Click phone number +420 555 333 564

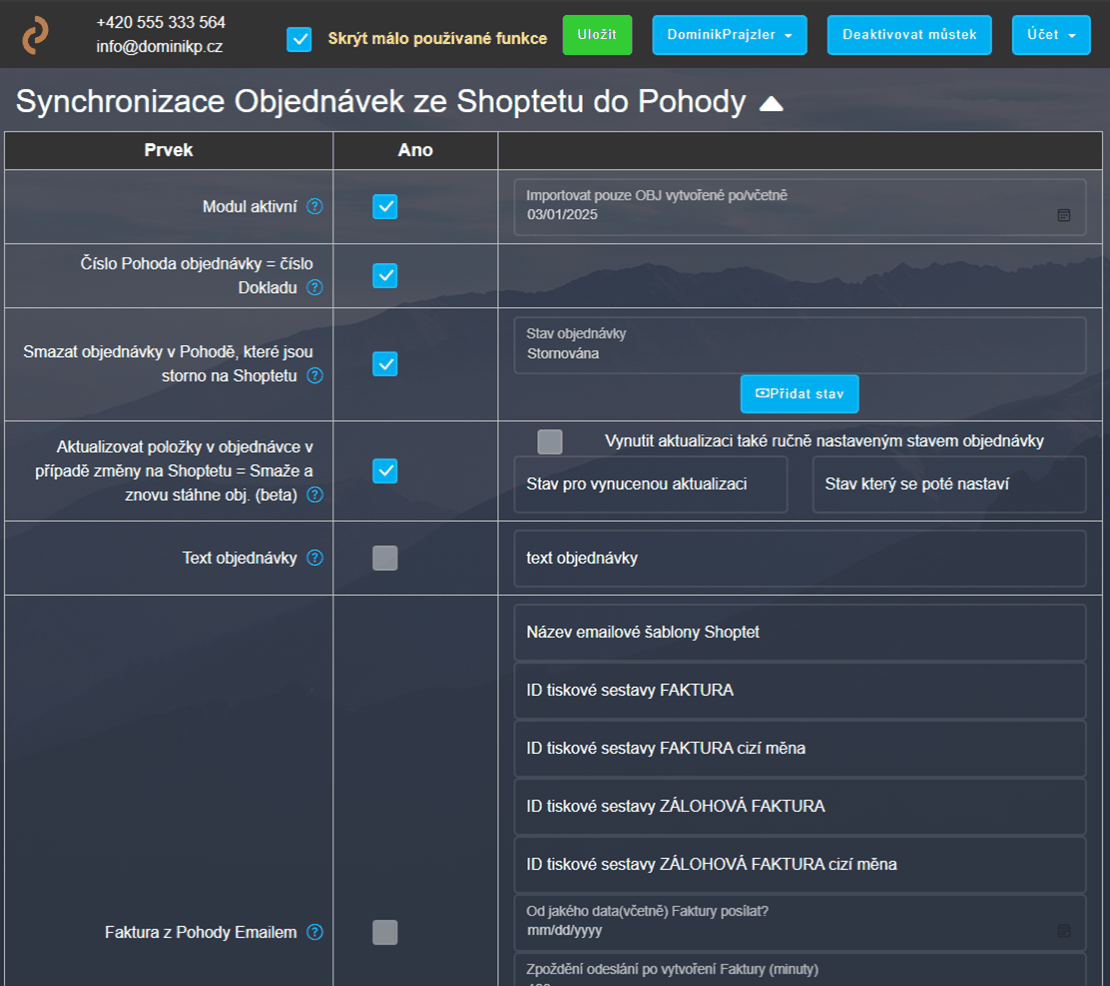(x=161, y=23)
